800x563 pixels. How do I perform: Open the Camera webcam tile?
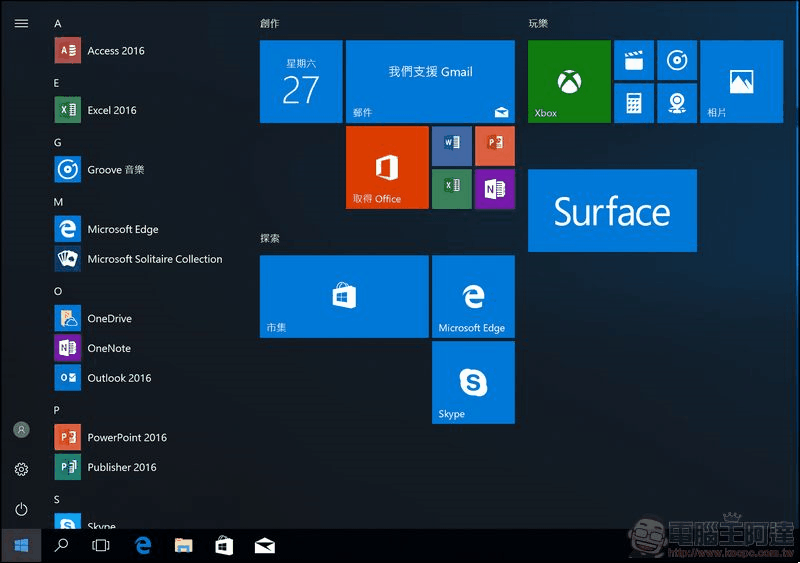[677, 103]
